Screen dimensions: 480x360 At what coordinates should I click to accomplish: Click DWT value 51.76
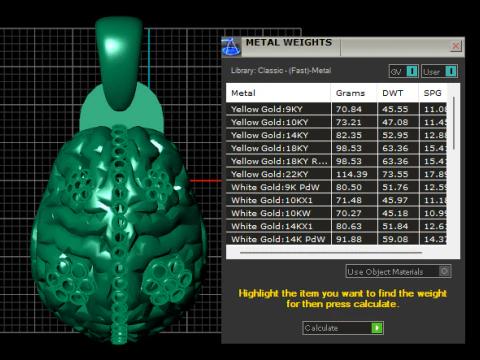tap(395, 187)
